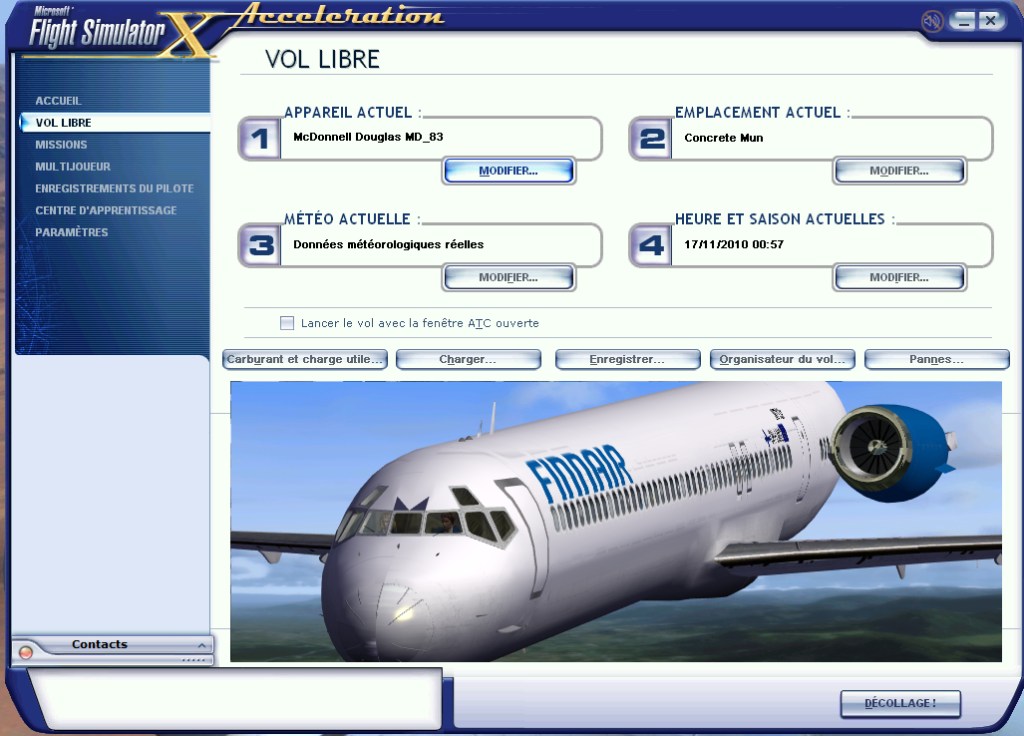This screenshot has height=736, width=1024.
Task: Open the Centre d'apprentissage section
Action: pyautogui.click(x=106, y=210)
